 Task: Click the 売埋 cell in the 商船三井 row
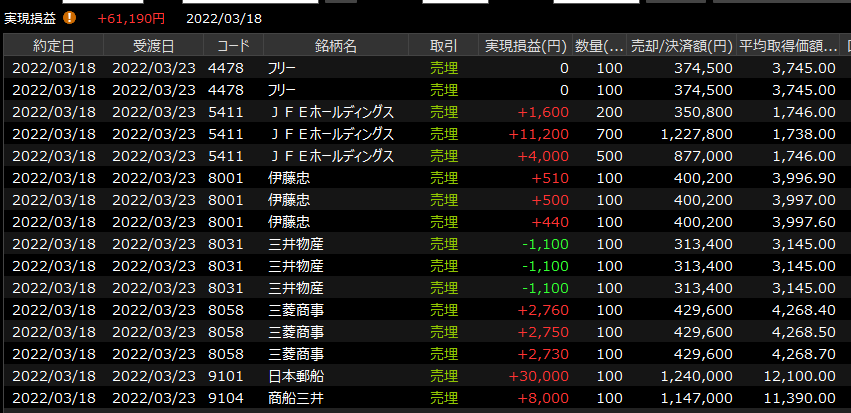click(443, 398)
